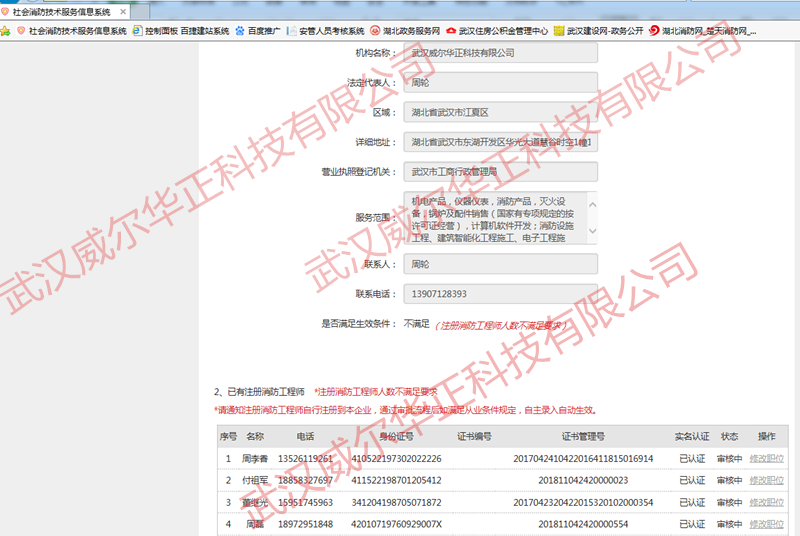Image resolution: width=800 pixels, height=536 pixels.
Task: Click the yellow icon of 武汉建设网 bookmark
Action: 559,31
